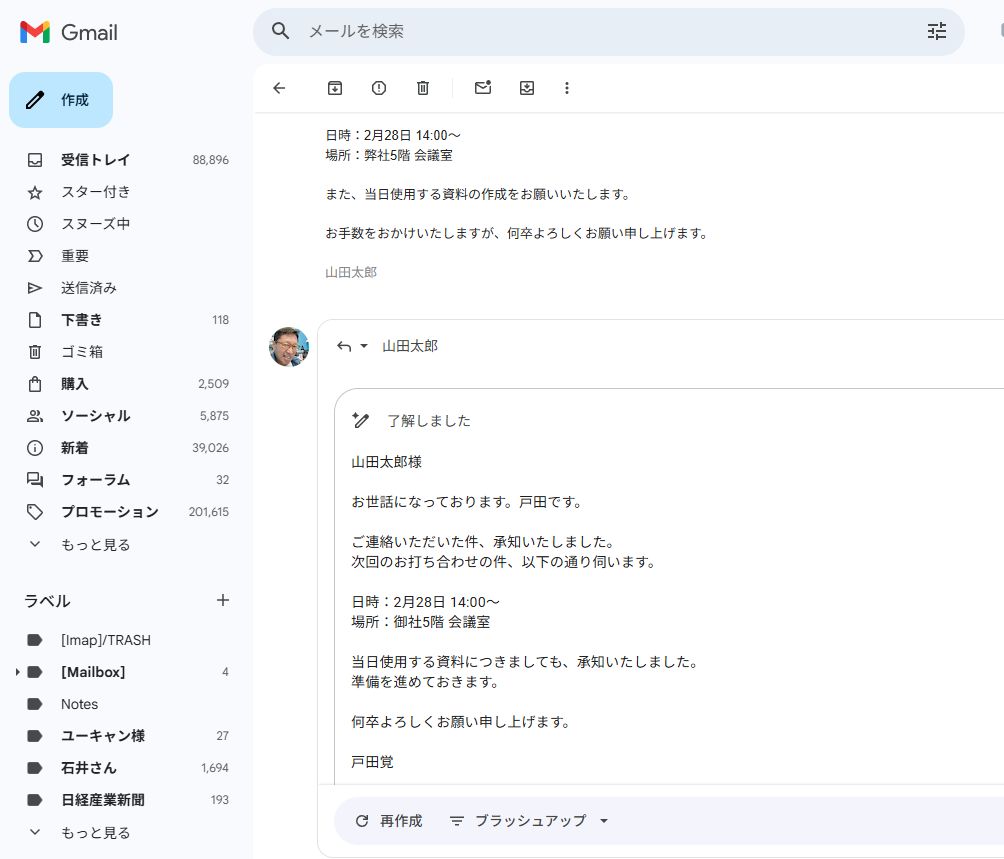Return to inbox via back arrow
Screen dimensions: 1004x859
pos(279,88)
